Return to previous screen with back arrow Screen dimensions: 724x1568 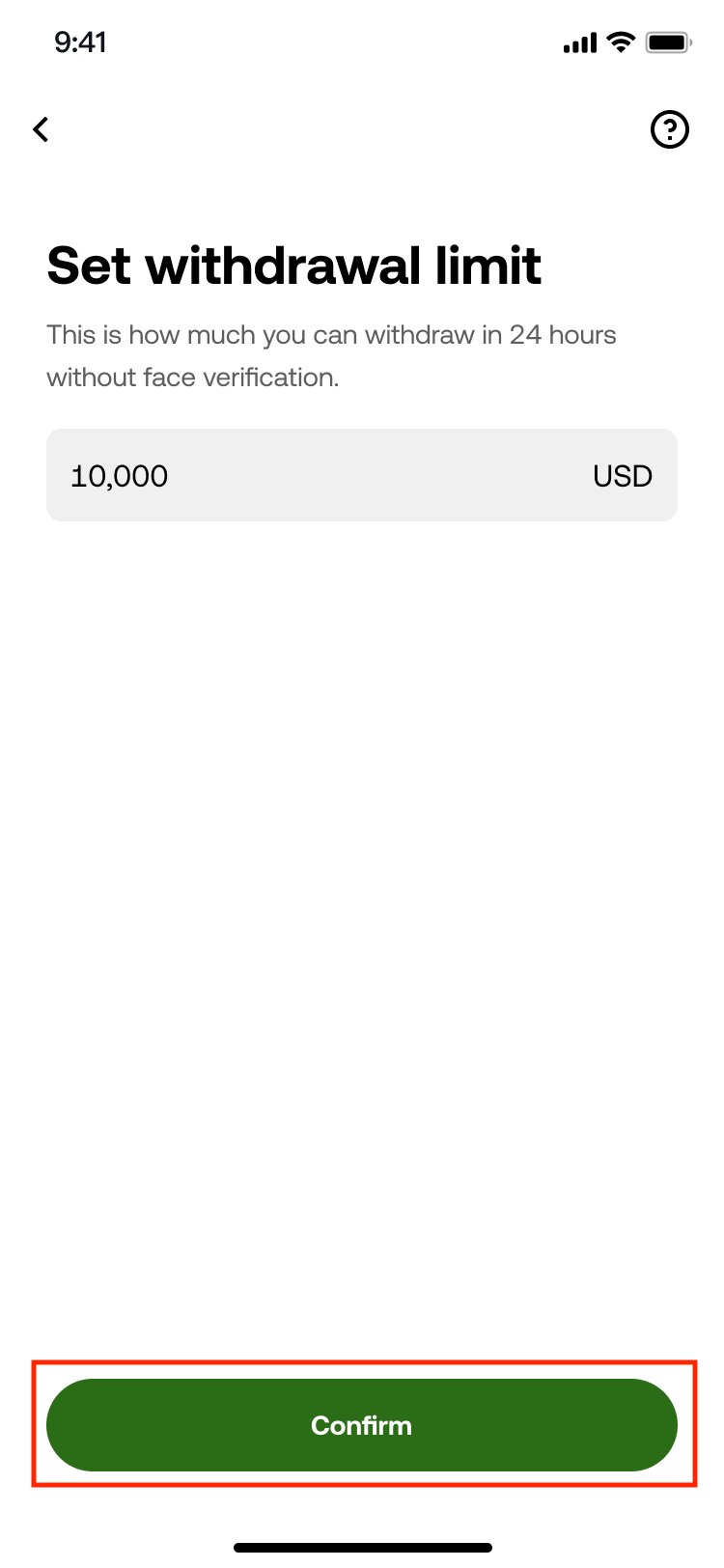click(41, 129)
